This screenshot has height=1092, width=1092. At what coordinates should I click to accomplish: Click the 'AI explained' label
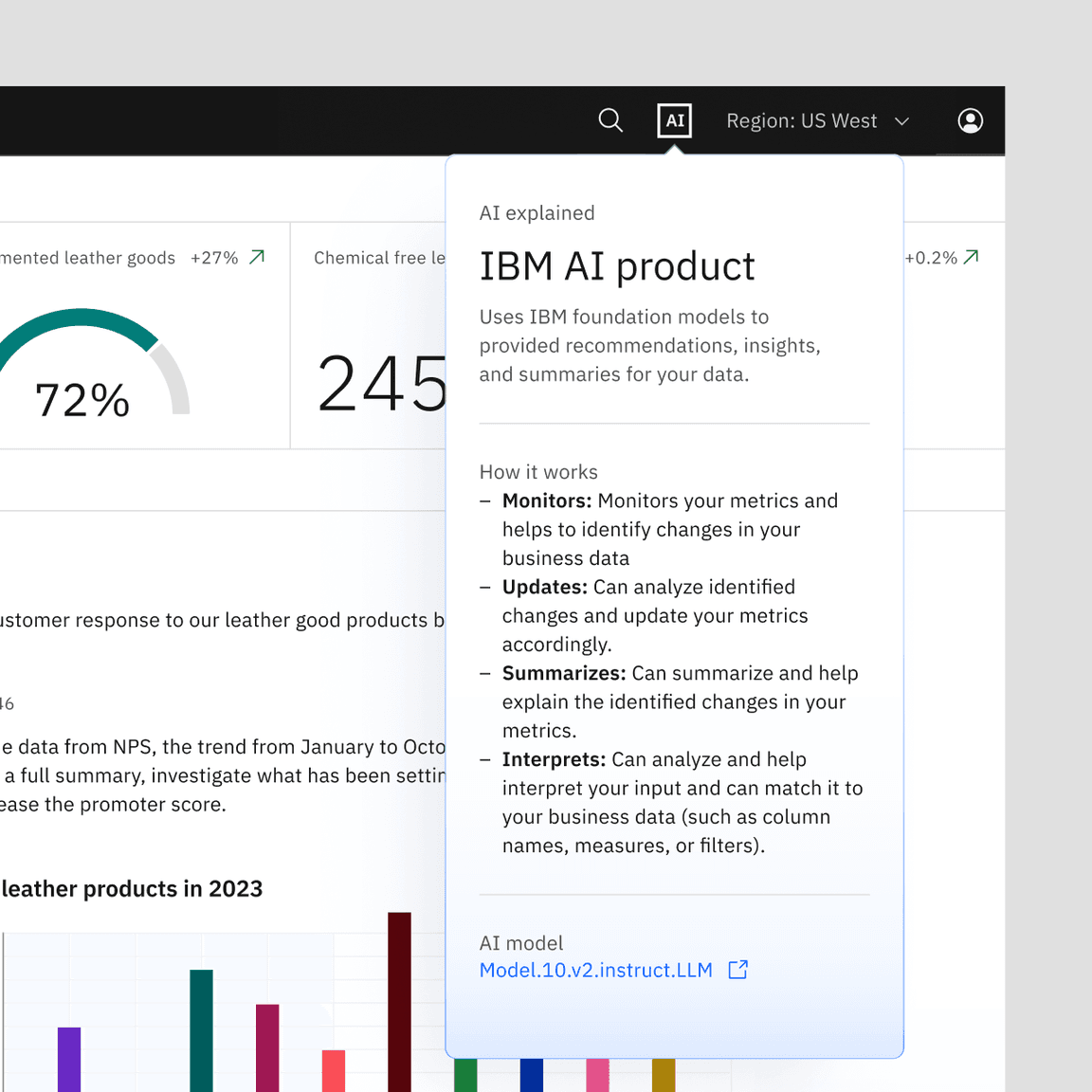point(537,213)
